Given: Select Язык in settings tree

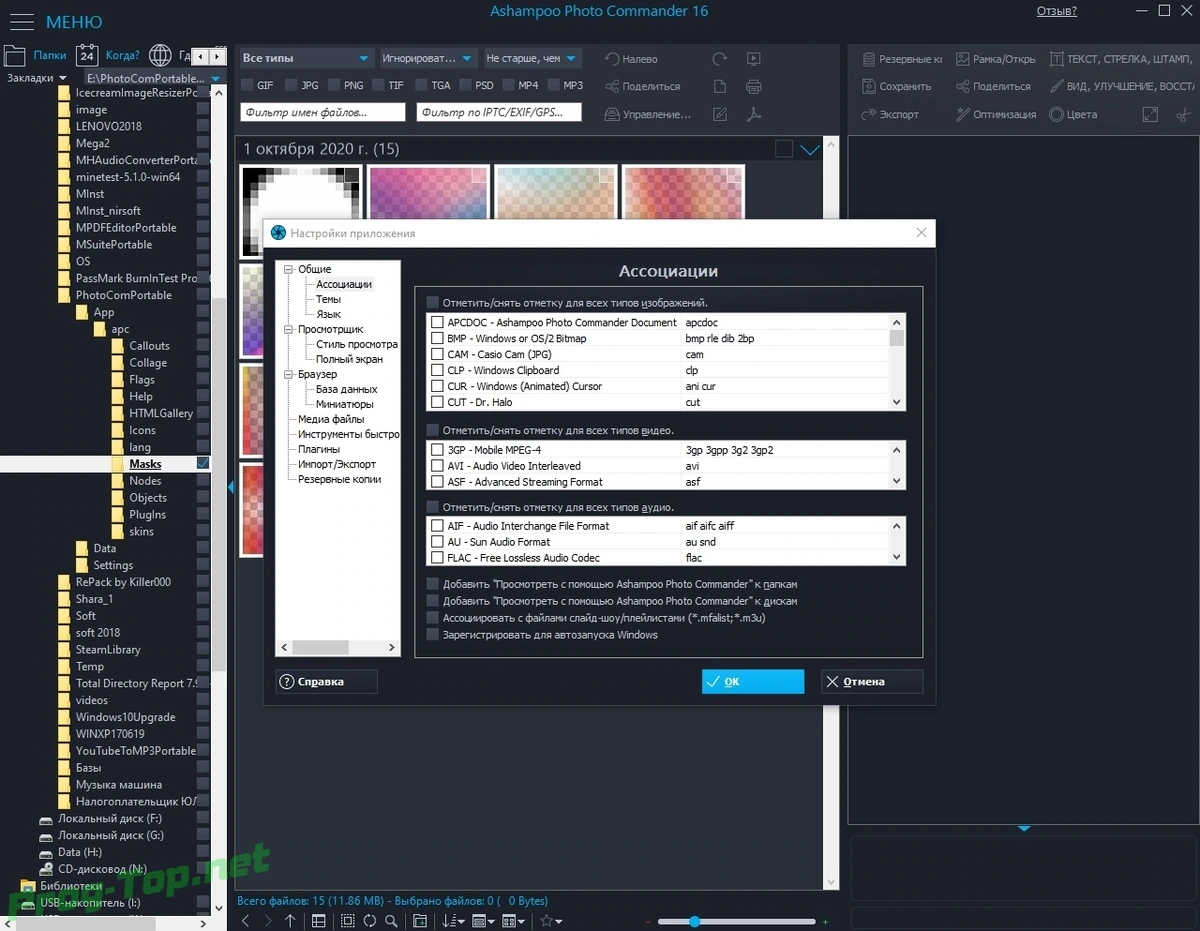Looking at the screenshot, I should (x=328, y=314).
